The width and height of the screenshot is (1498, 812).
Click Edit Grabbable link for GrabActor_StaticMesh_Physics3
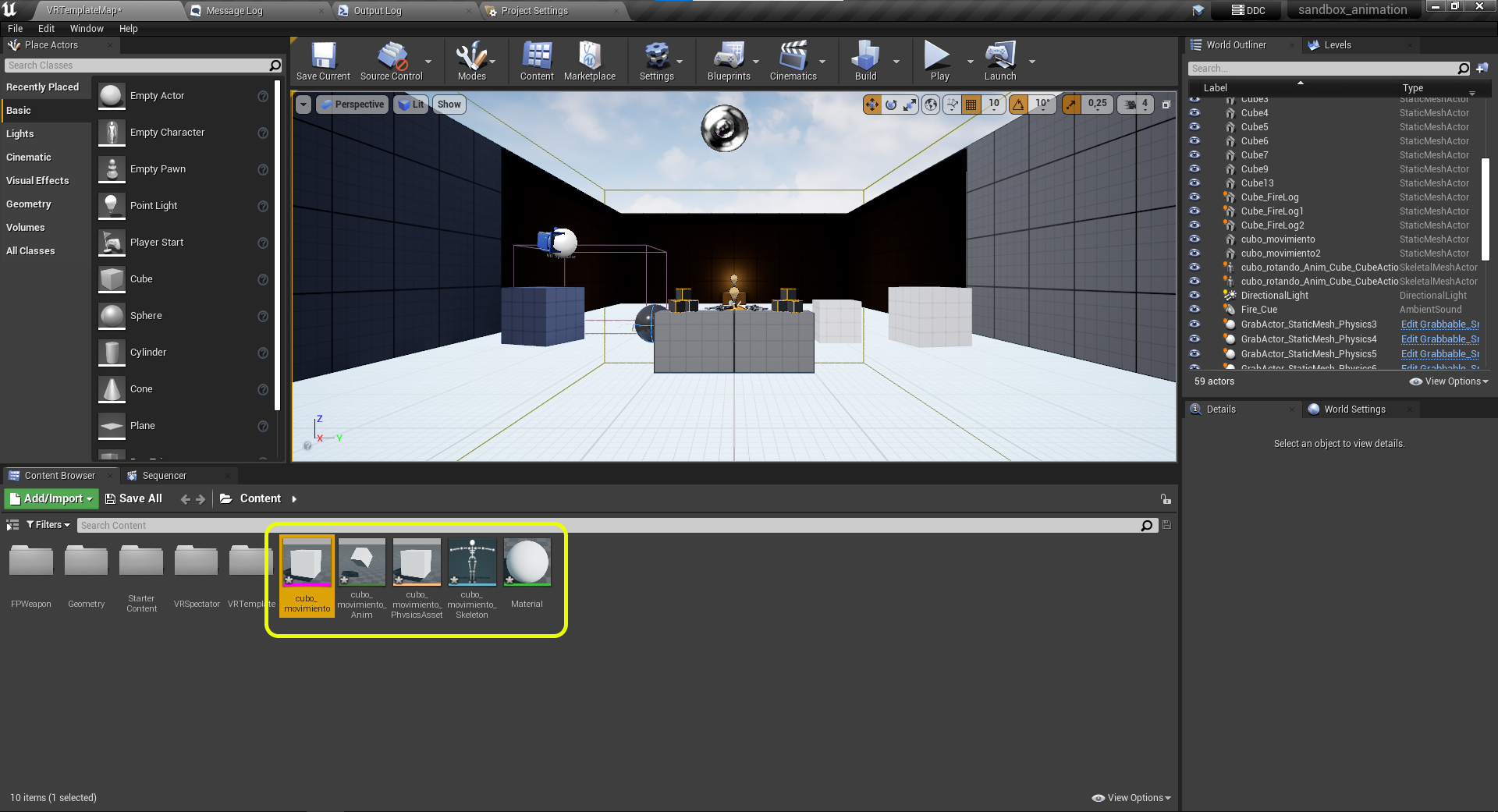coord(1439,324)
